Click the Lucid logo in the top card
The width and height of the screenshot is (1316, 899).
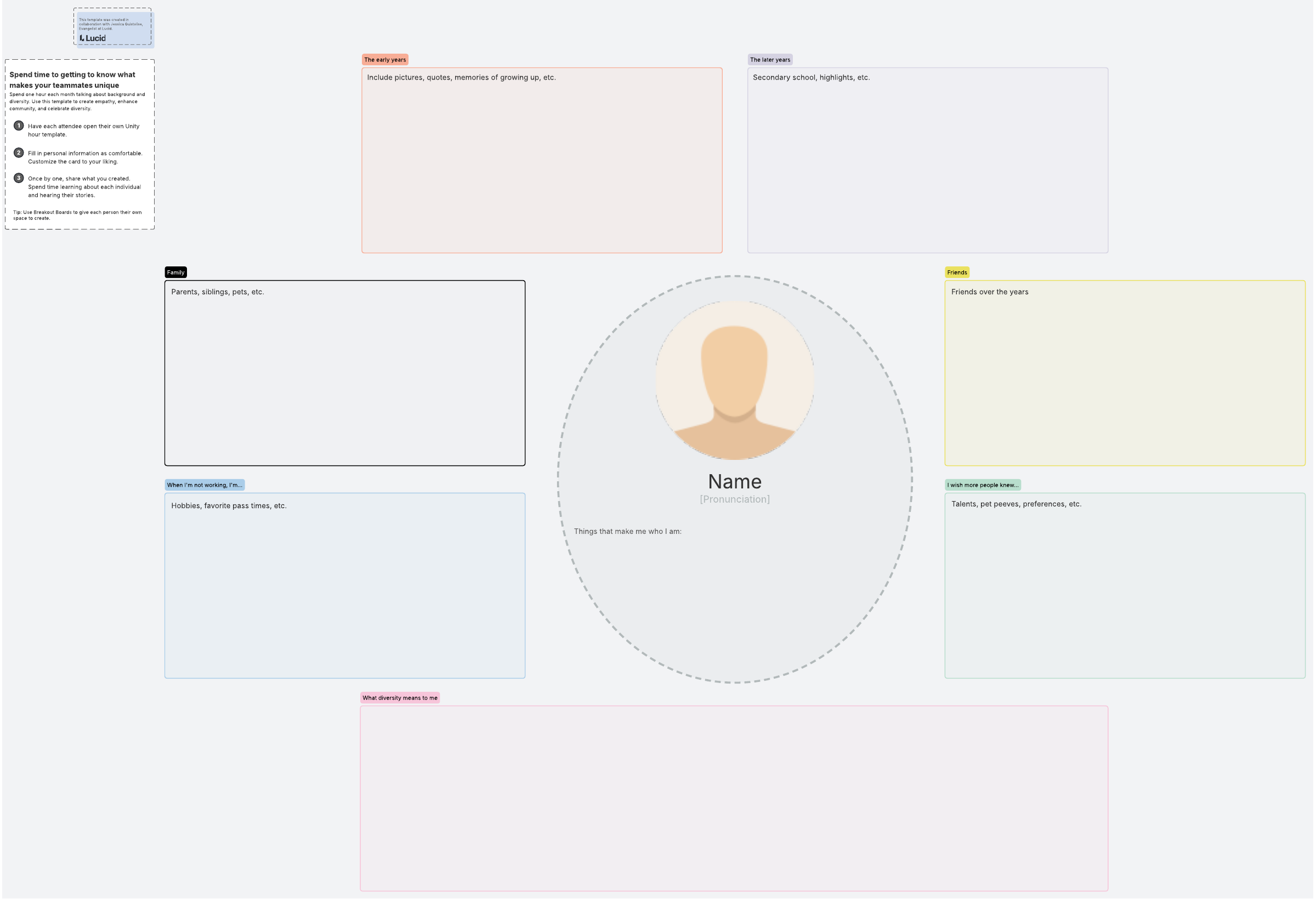pyautogui.click(x=93, y=38)
